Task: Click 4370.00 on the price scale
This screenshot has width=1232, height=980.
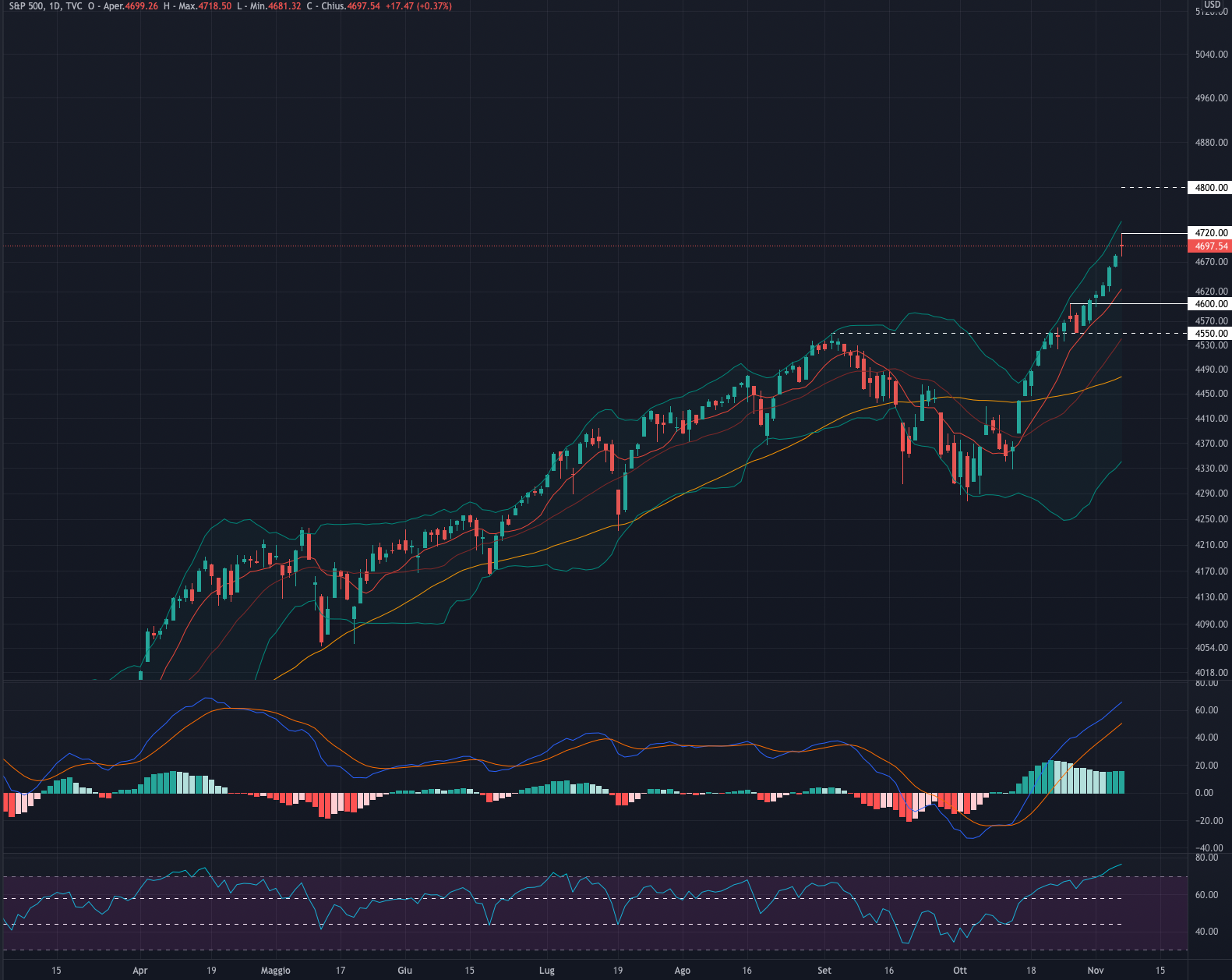Action: click(1212, 444)
